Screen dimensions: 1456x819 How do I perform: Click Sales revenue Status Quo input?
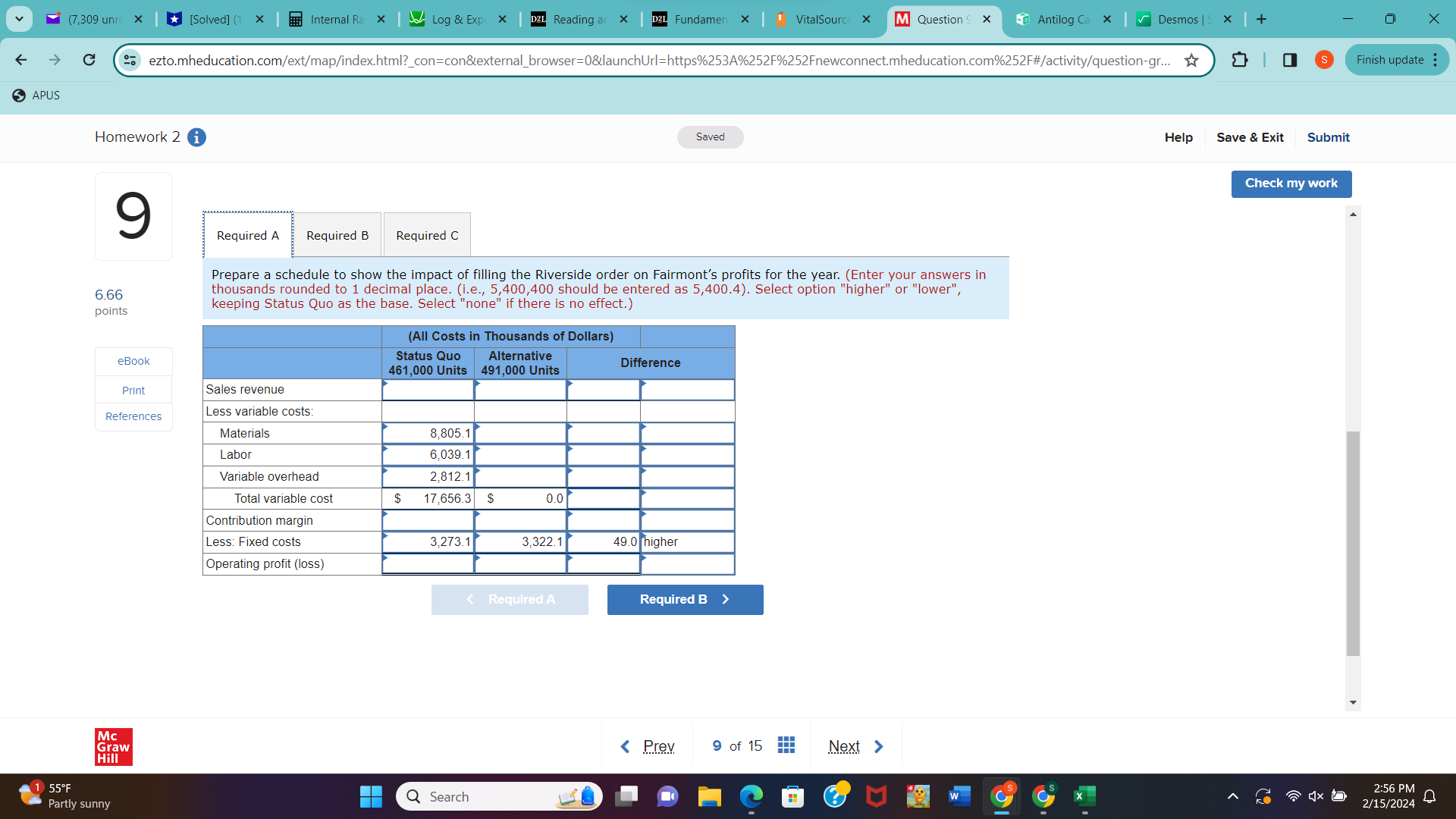(428, 390)
